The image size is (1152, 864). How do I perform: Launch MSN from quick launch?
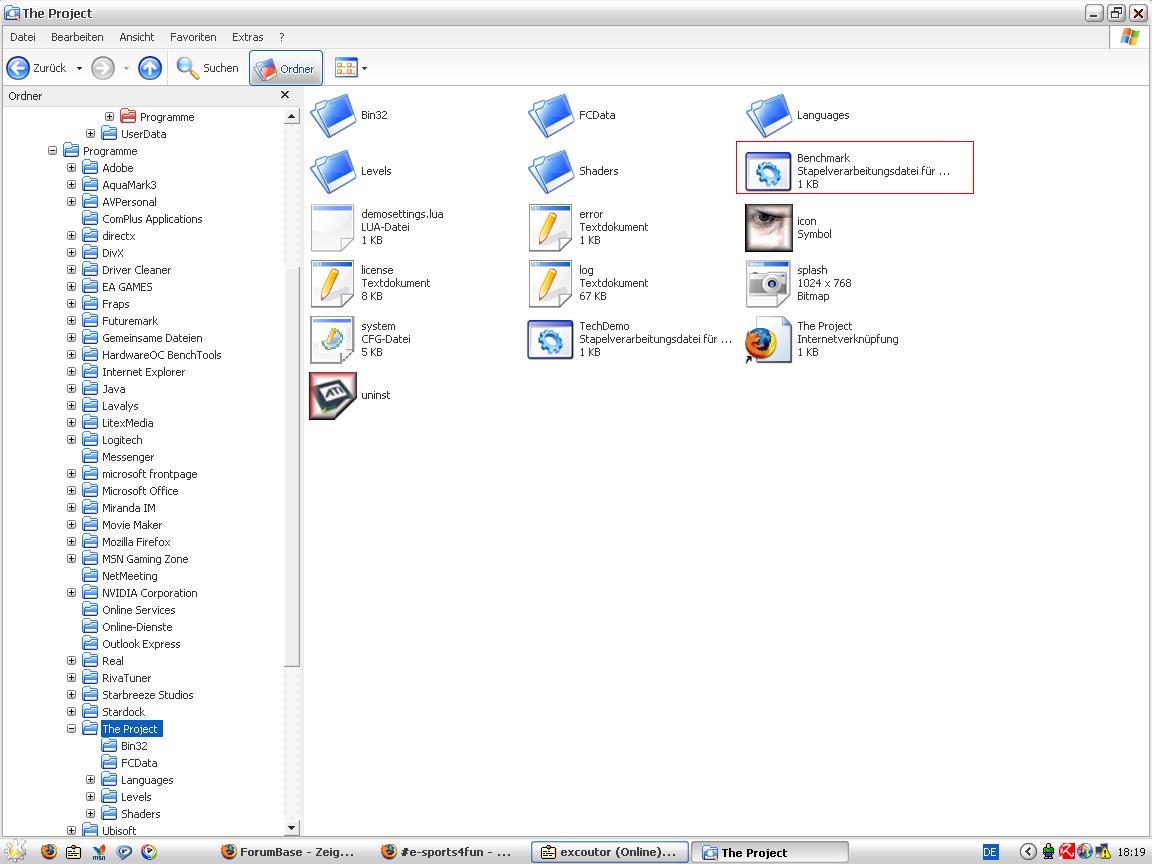(98, 852)
